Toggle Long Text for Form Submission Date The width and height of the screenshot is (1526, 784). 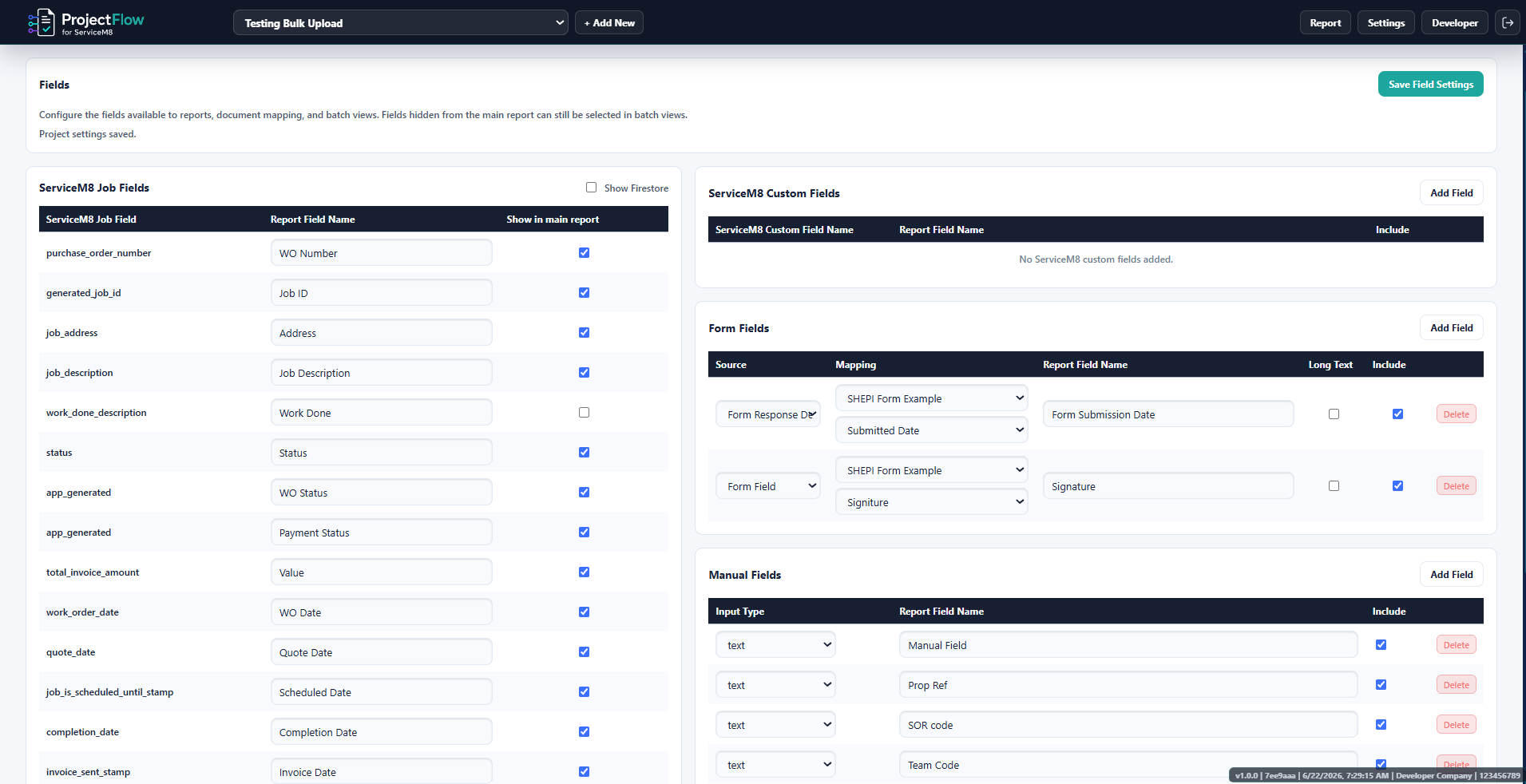(x=1334, y=414)
